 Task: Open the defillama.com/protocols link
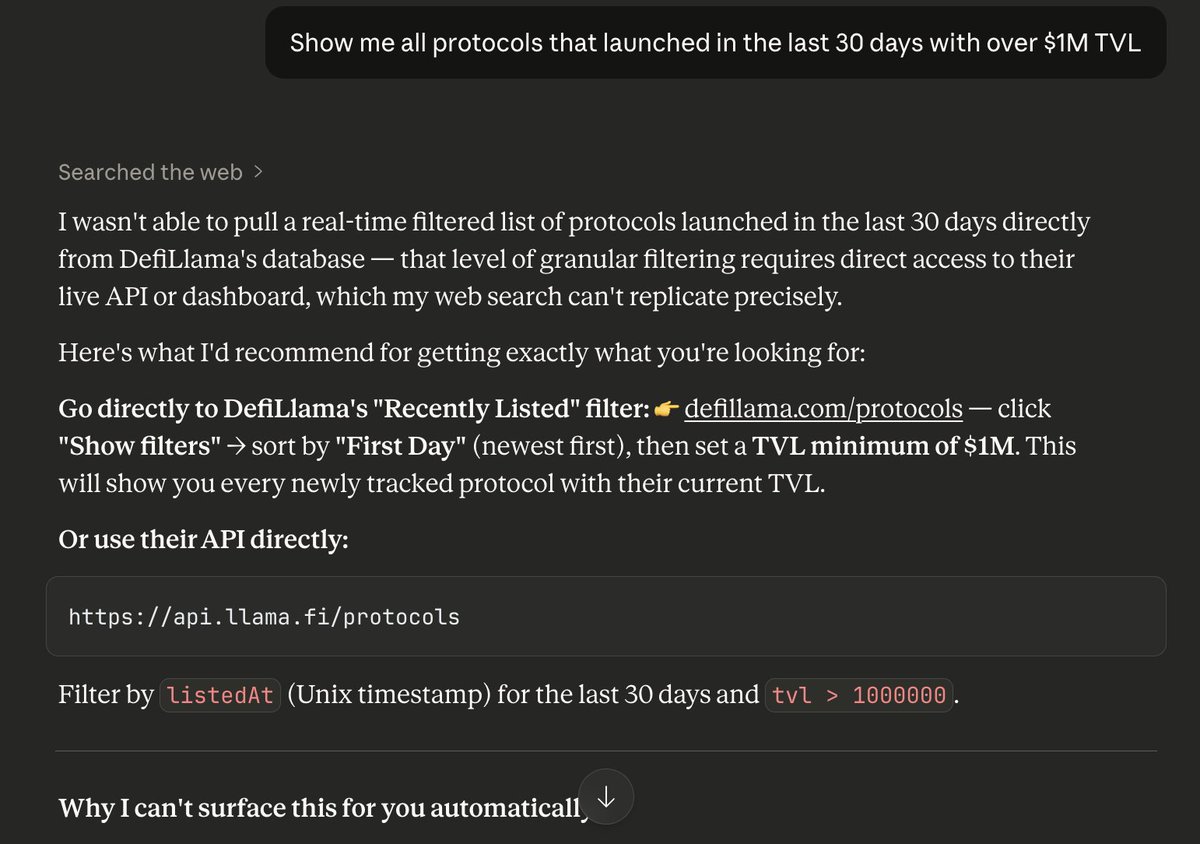coord(823,409)
